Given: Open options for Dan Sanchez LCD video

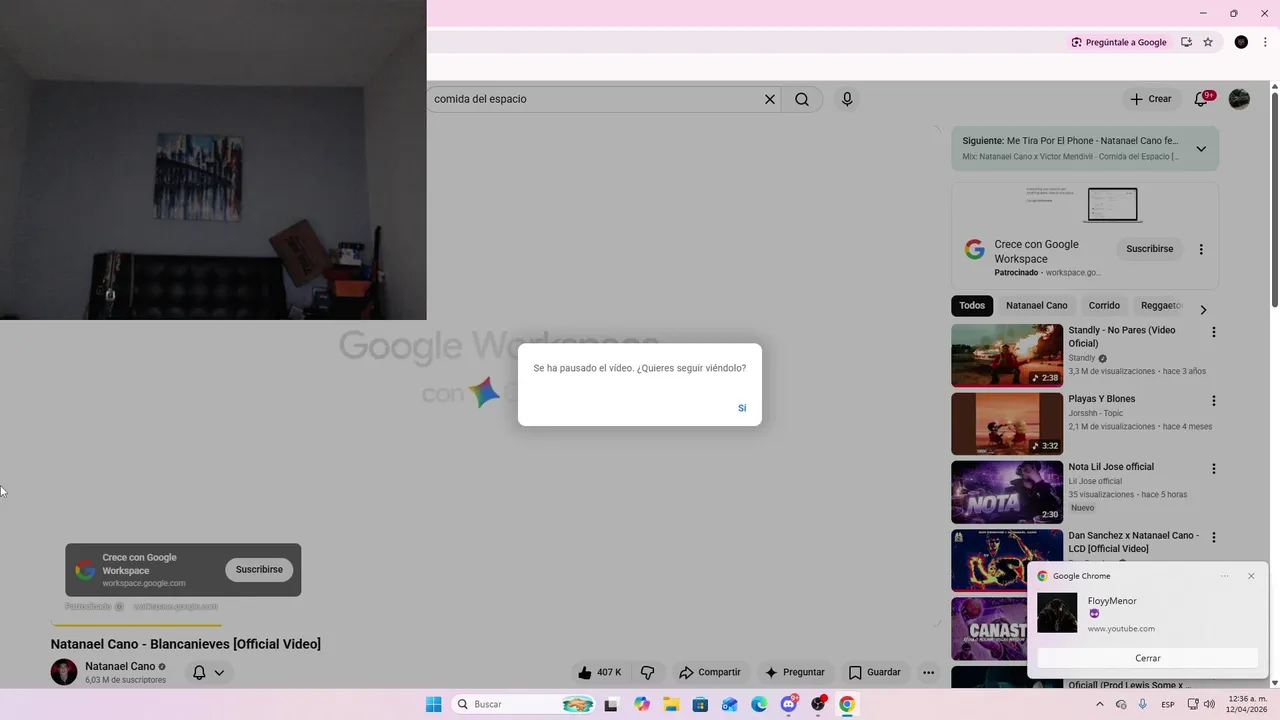Looking at the screenshot, I should coord(1214,537).
